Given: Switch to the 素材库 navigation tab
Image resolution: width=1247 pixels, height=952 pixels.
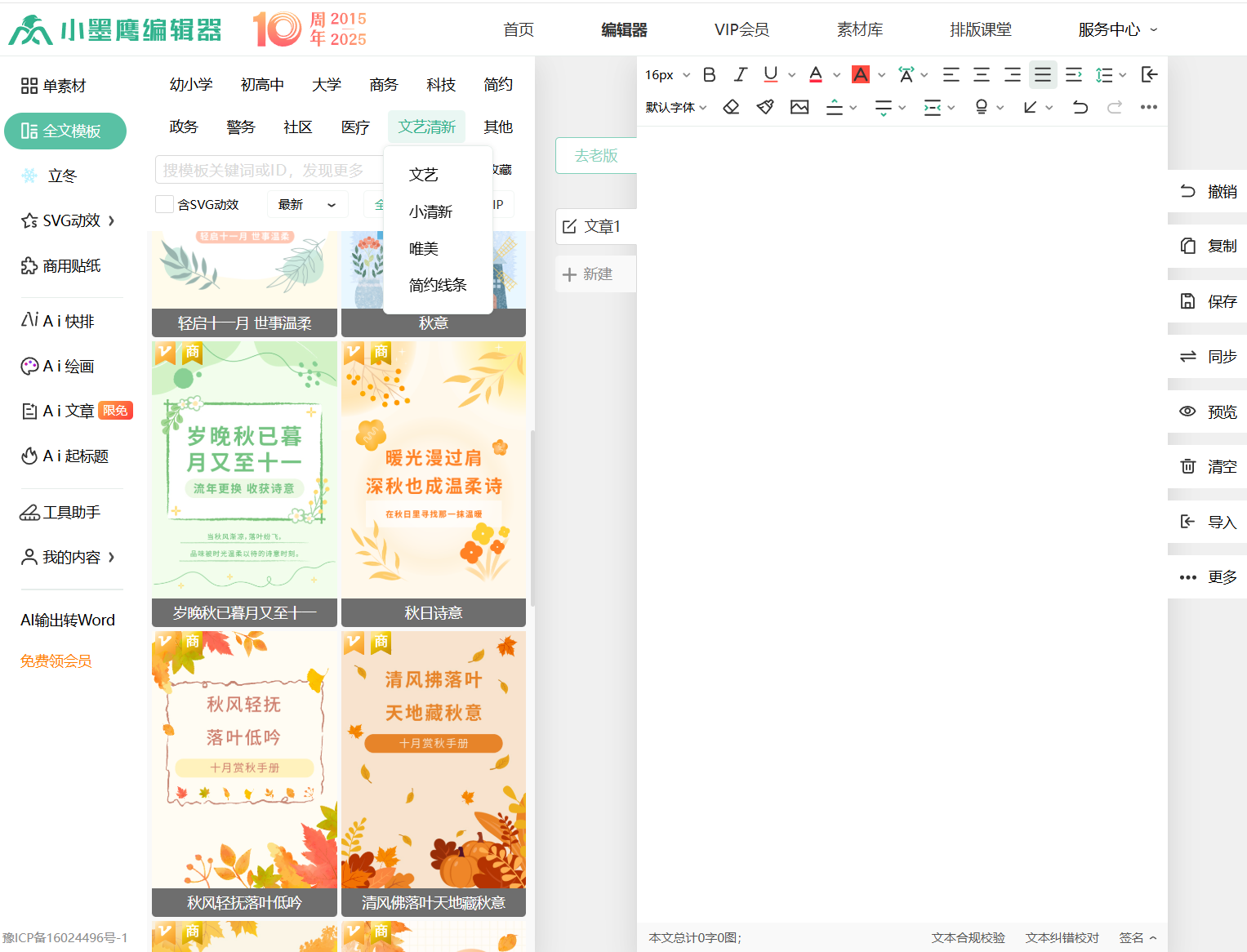Looking at the screenshot, I should pyautogui.click(x=859, y=30).
